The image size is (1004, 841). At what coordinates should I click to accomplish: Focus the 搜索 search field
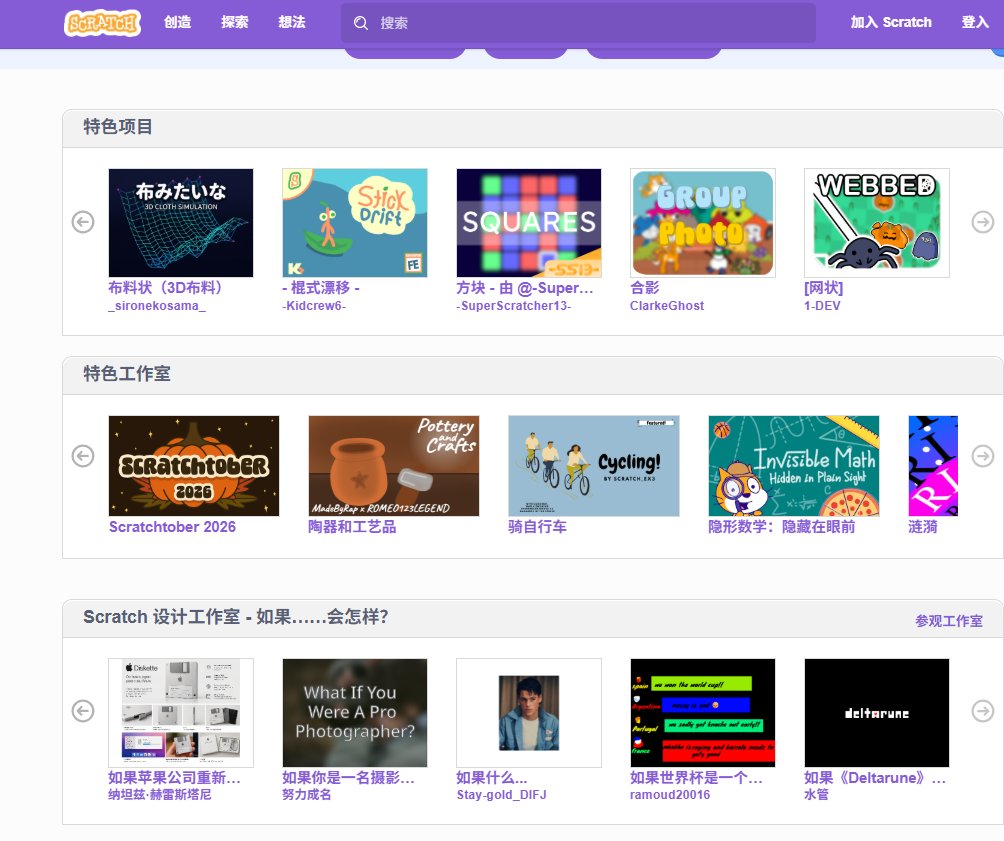coord(578,23)
